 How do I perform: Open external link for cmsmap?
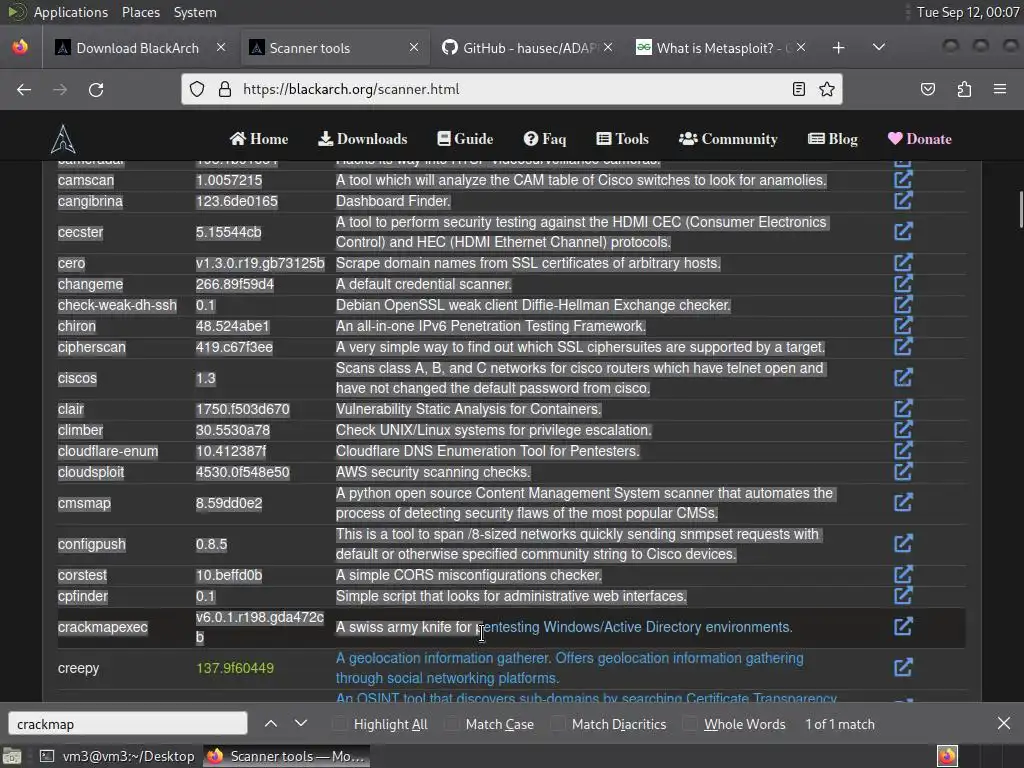pyautogui.click(x=903, y=503)
